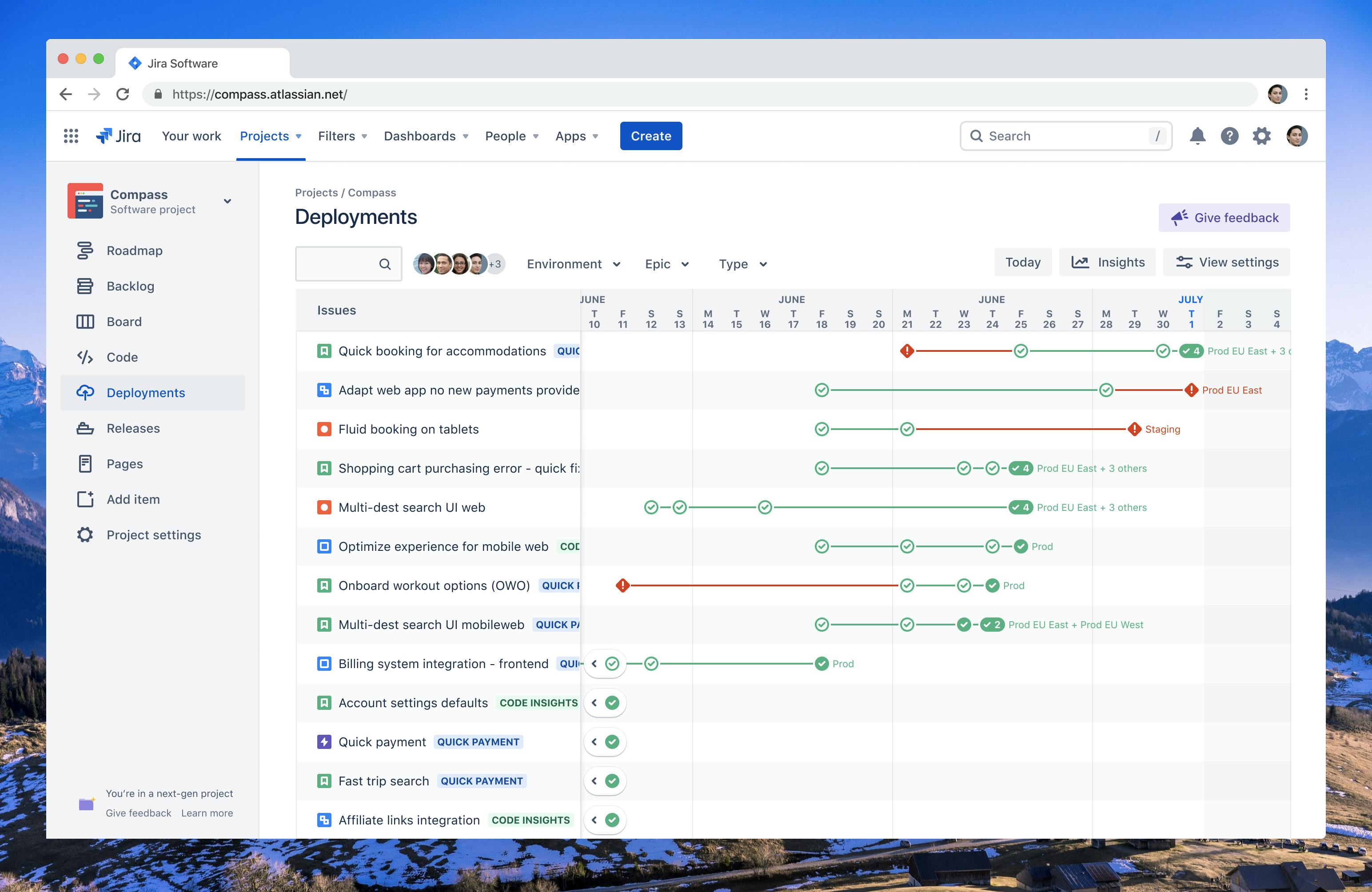Click the Learn more link in the sidebar footer
This screenshot has height=892, width=1372.
207,813
